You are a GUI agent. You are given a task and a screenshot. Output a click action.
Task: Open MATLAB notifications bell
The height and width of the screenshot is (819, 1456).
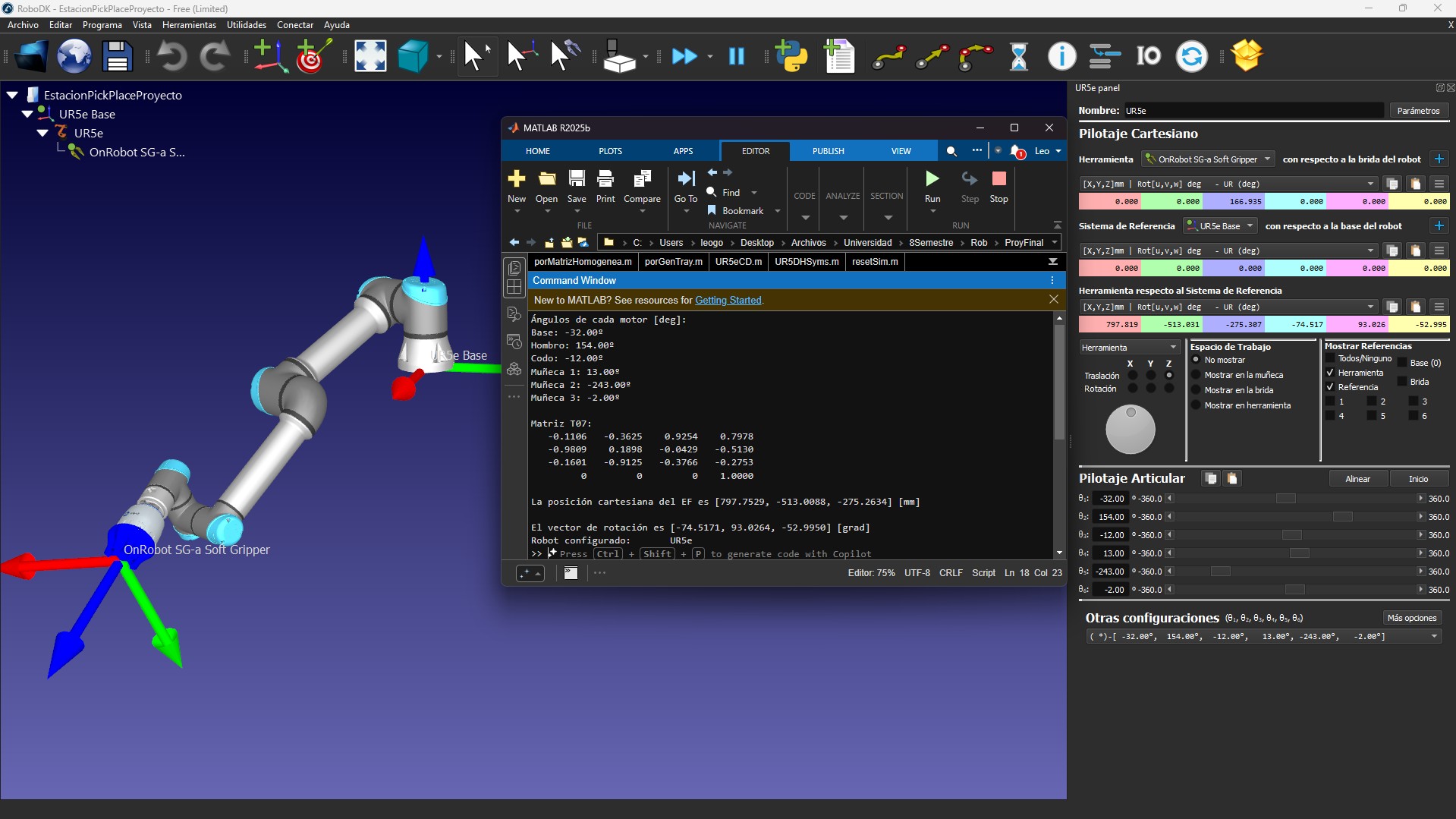click(1017, 151)
